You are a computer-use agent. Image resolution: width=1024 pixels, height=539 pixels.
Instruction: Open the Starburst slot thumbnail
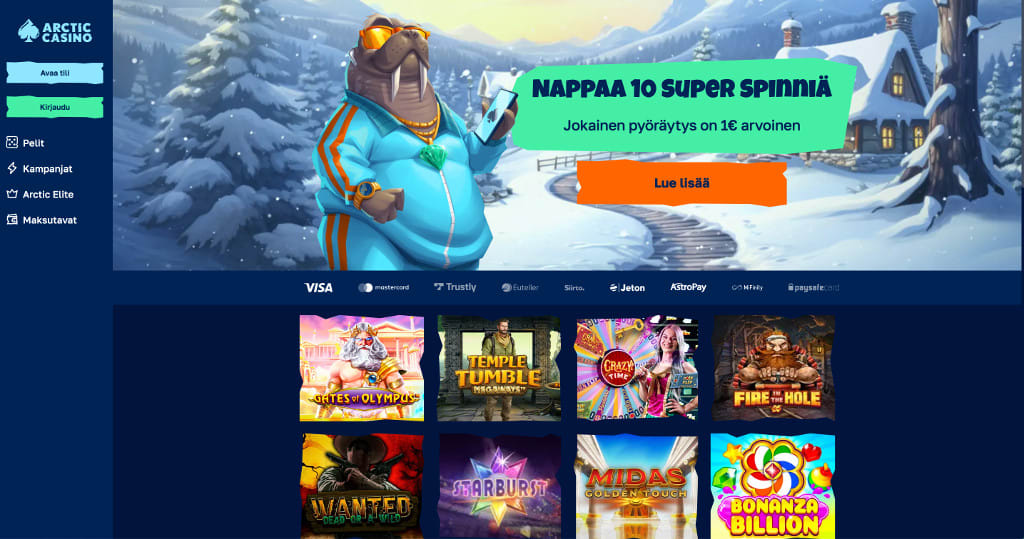coord(499,486)
